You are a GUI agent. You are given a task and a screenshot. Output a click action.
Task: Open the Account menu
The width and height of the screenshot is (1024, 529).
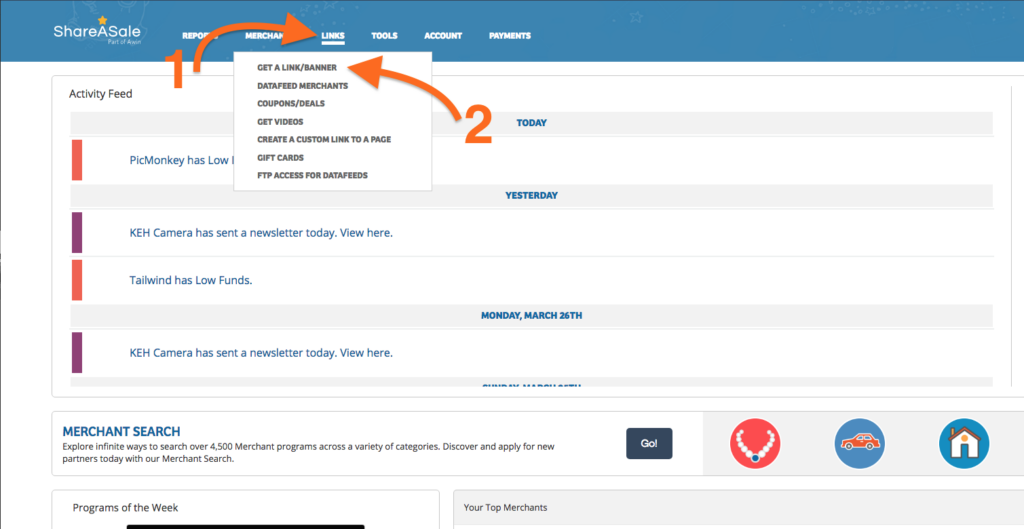coord(443,36)
